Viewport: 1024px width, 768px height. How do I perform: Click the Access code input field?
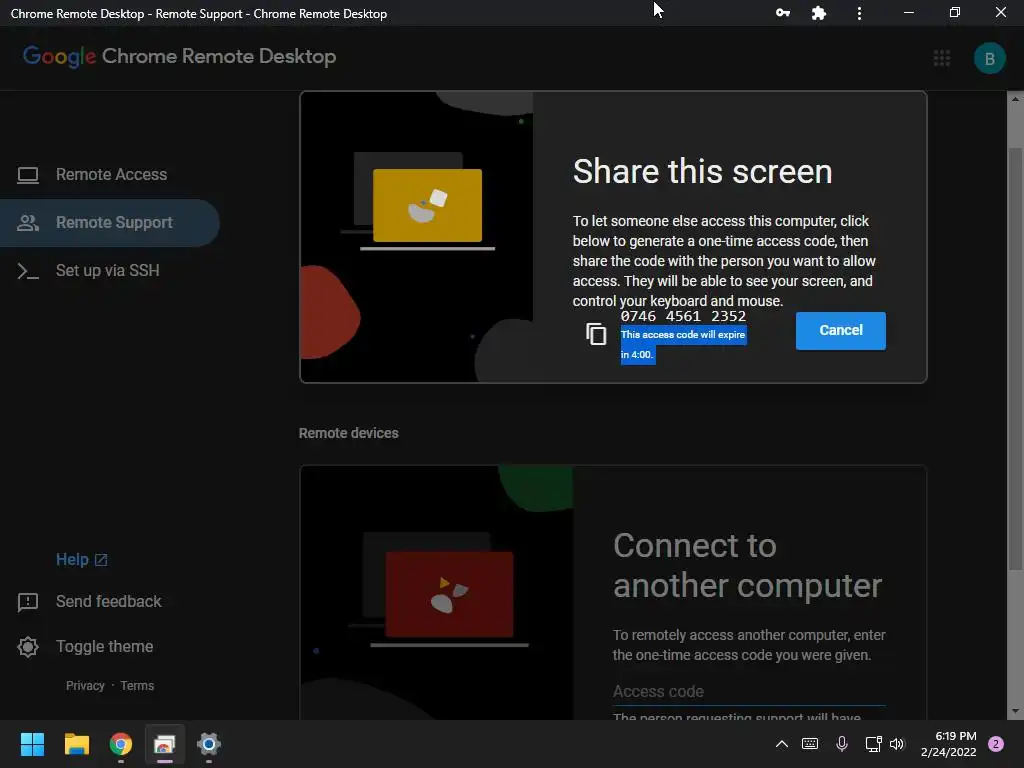pyautogui.click(x=749, y=692)
